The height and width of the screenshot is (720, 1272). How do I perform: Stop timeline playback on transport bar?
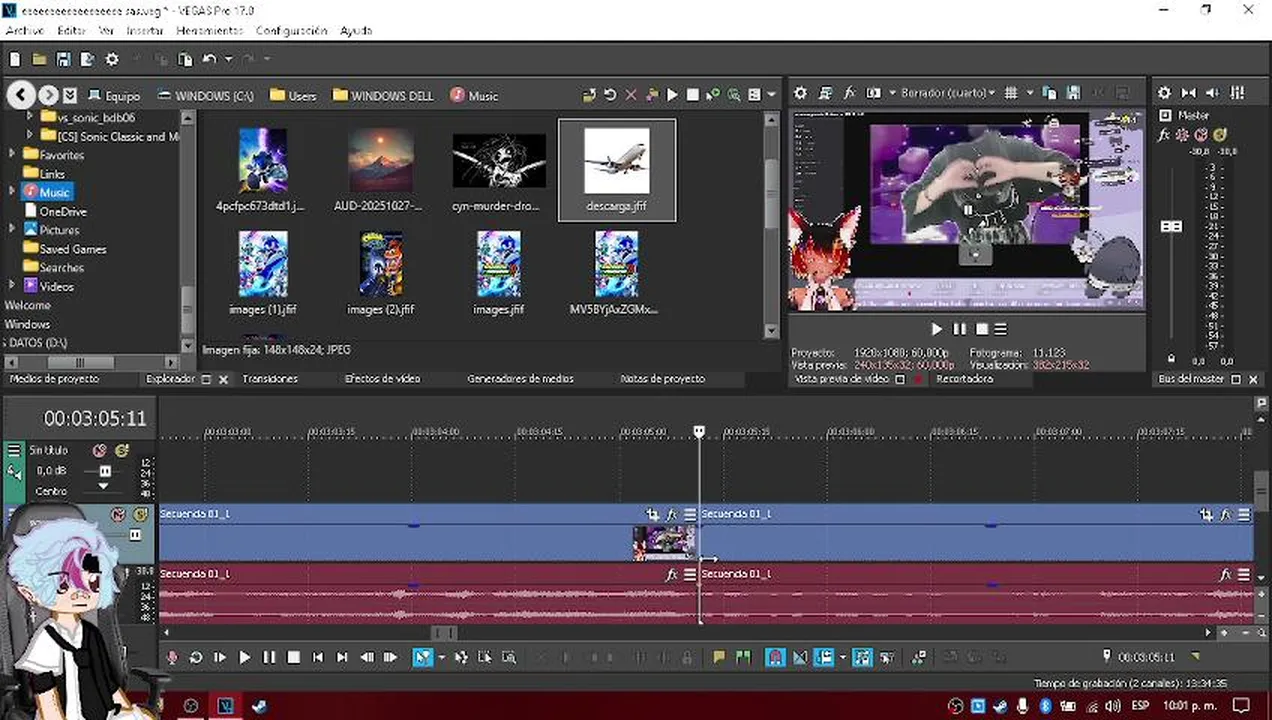(x=293, y=657)
